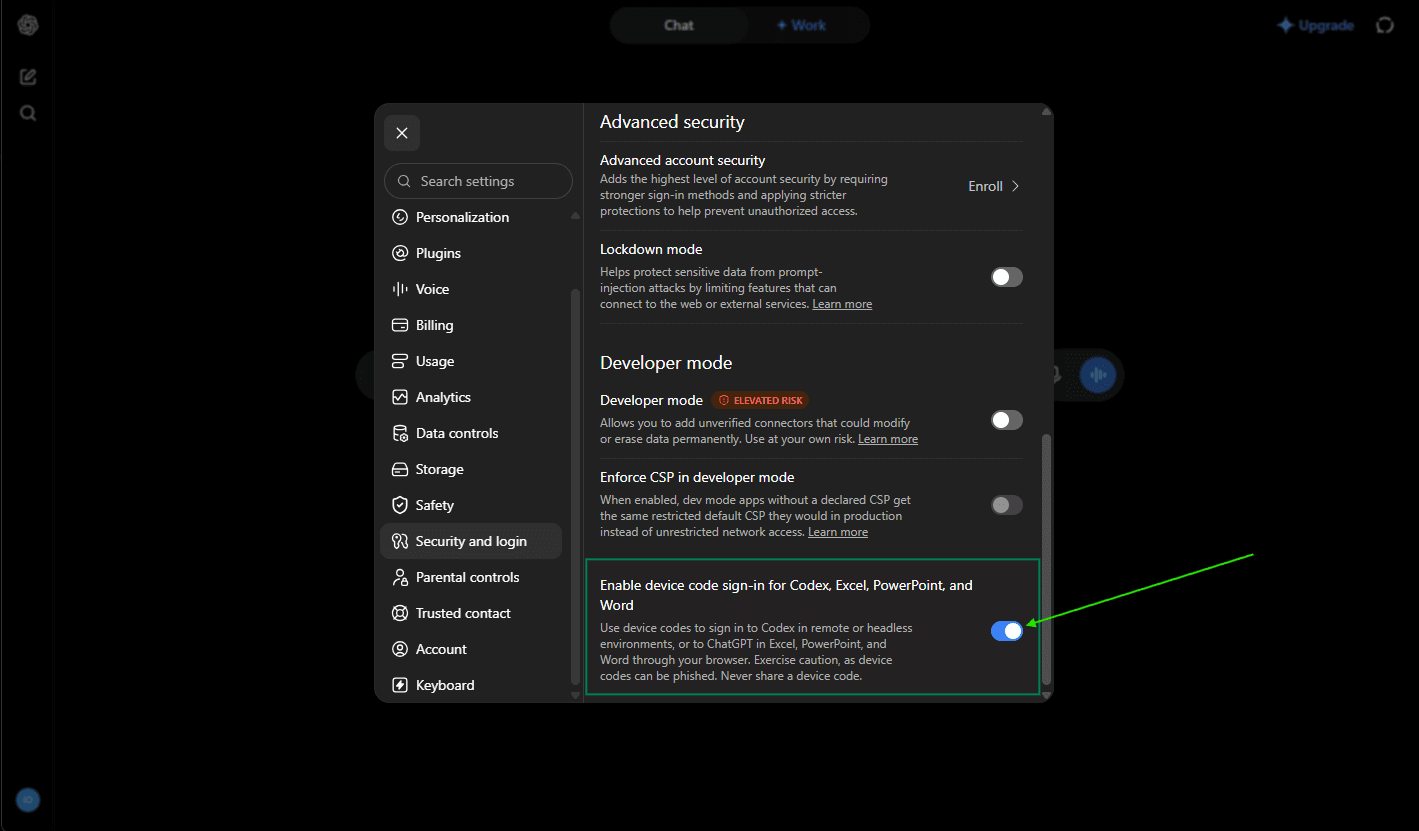Click the Plugins icon in sidebar

(400, 253)
